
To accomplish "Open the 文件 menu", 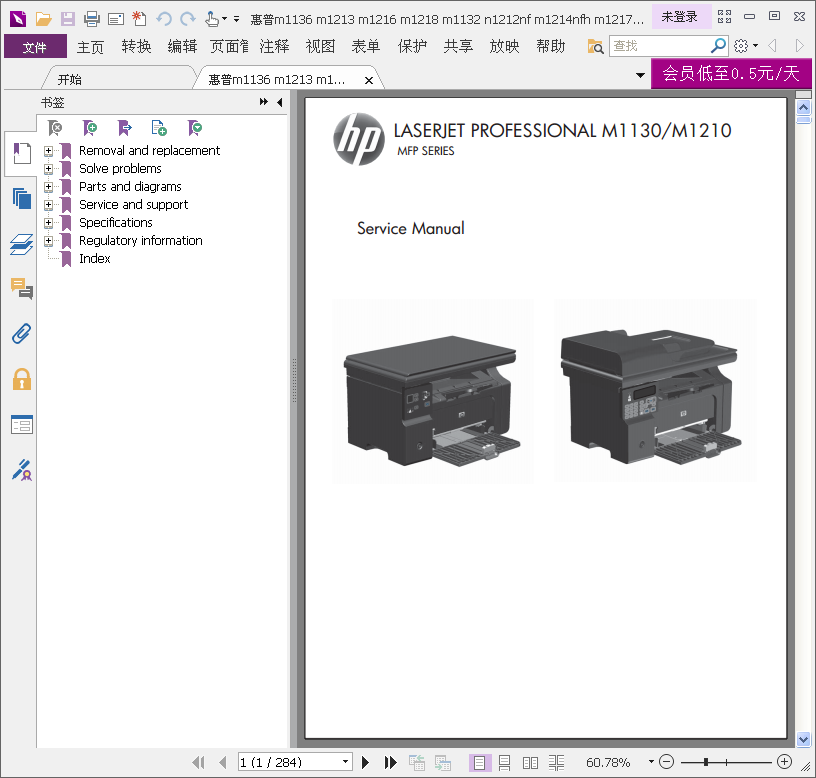I will point(35,47).
